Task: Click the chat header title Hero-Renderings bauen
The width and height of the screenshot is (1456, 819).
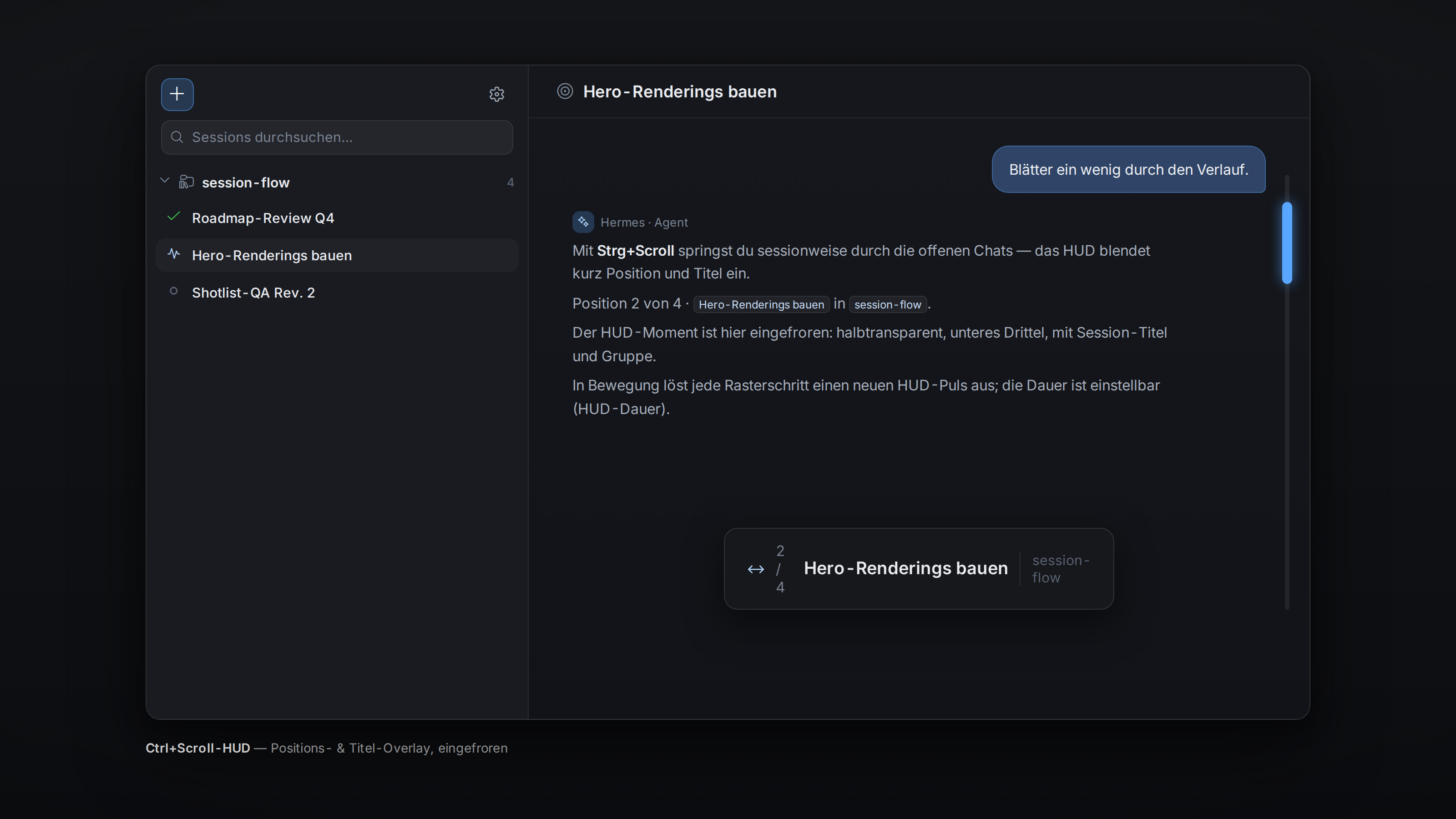Action: tap(680, 91)
